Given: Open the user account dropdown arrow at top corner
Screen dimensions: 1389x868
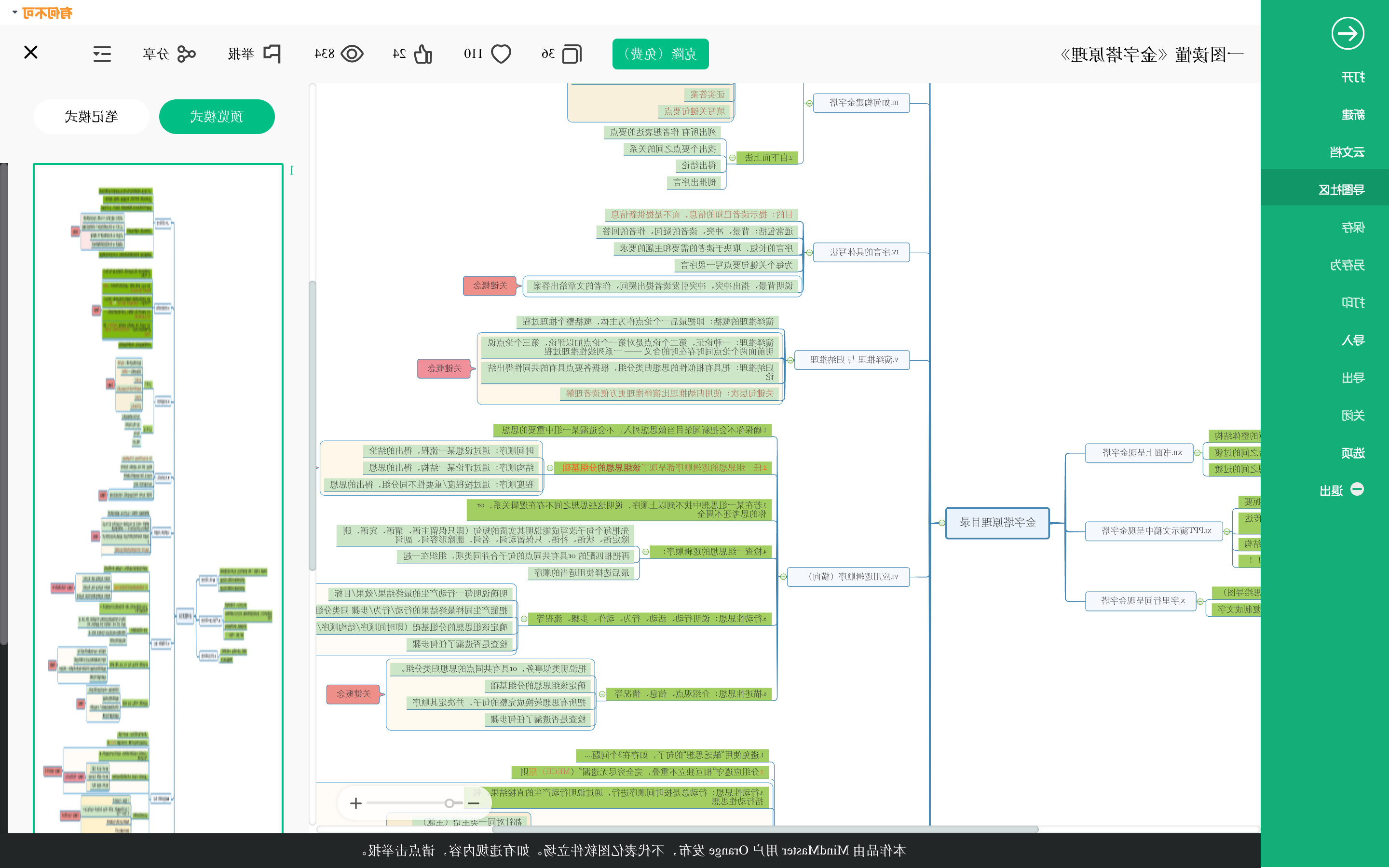Looking at the screenshot, I should pos(14,12).
